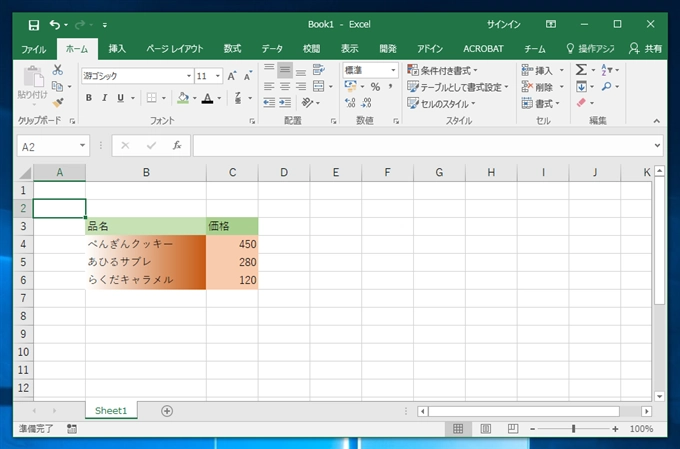Viewport: 680px width, 449px height.
Task: Apply comma style number format
Action: [x=391, y=87]
